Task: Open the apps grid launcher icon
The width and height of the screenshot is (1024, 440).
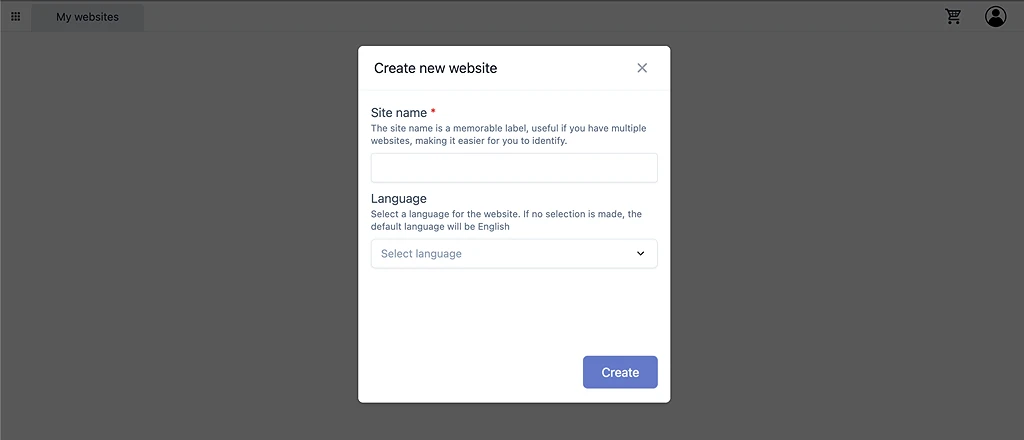Action: (15, 17)
